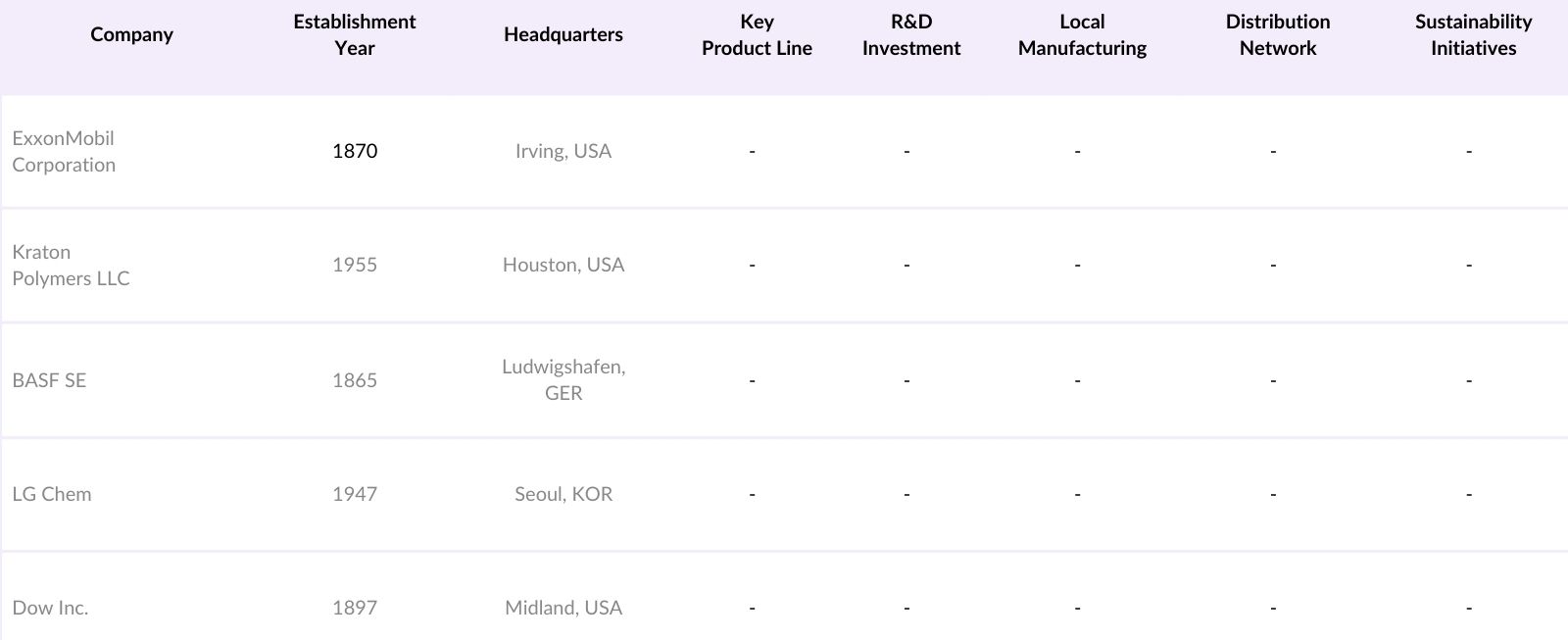1568x640 pixels.
Task: Click the Company column header
Action: (x=131, y=34)
